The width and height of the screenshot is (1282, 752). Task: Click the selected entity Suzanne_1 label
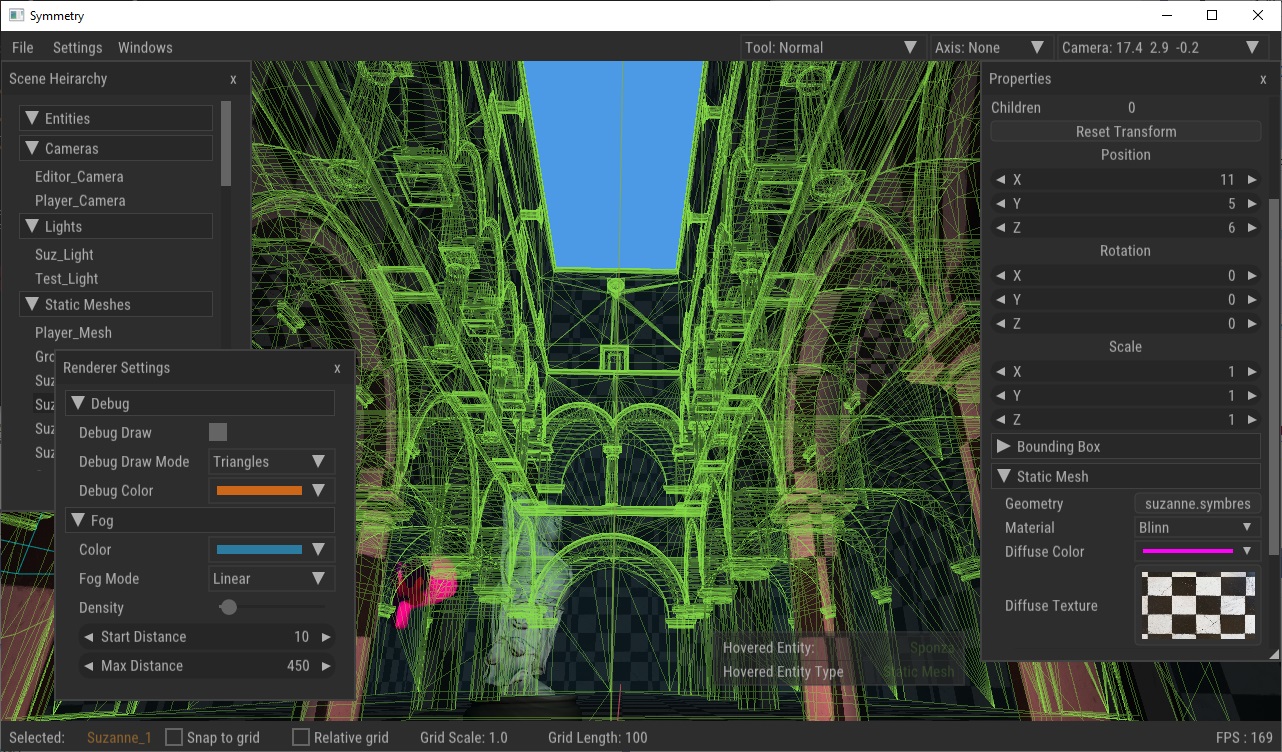click(x=119, y=737)
